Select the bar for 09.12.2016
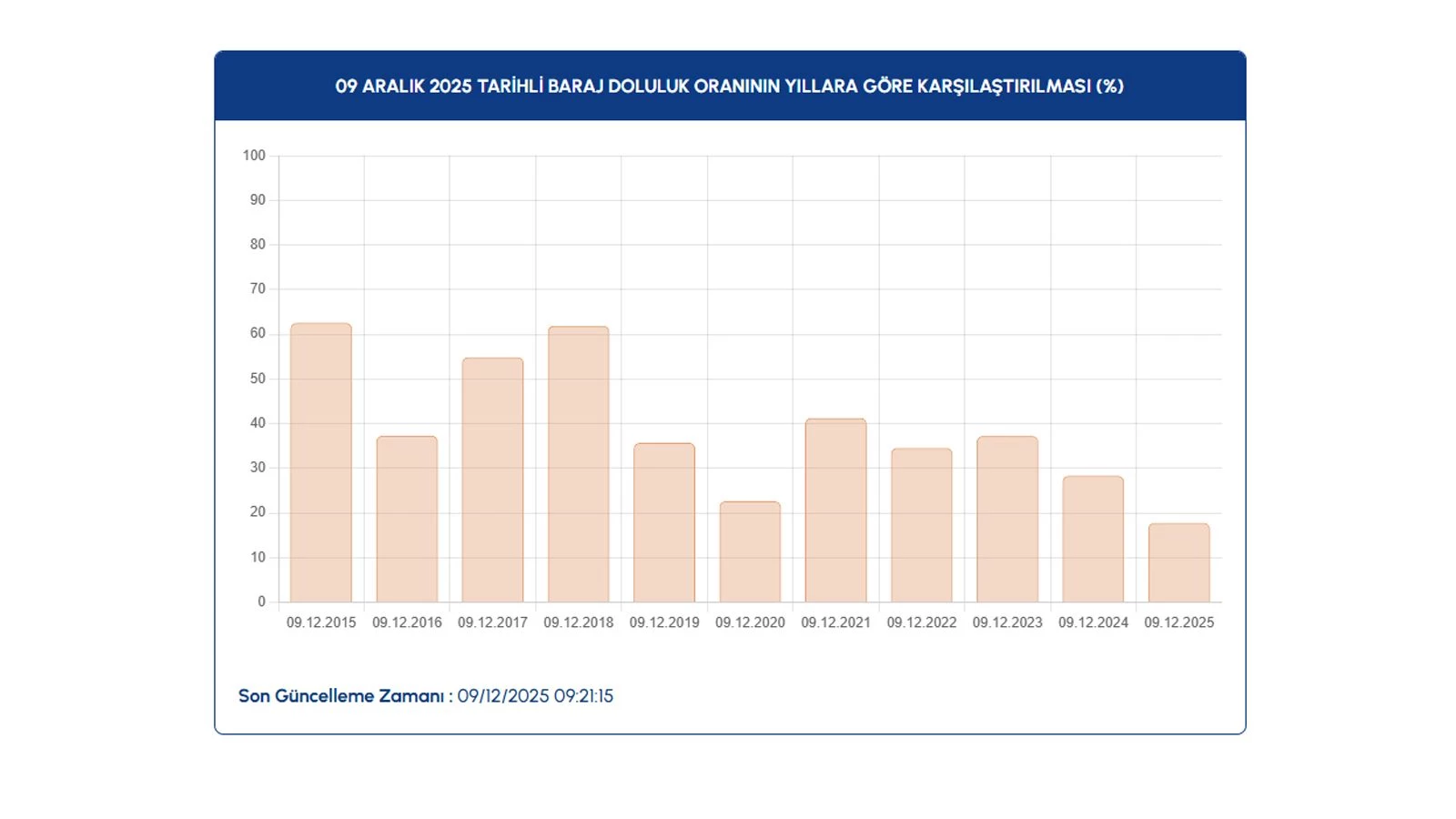 407,519
